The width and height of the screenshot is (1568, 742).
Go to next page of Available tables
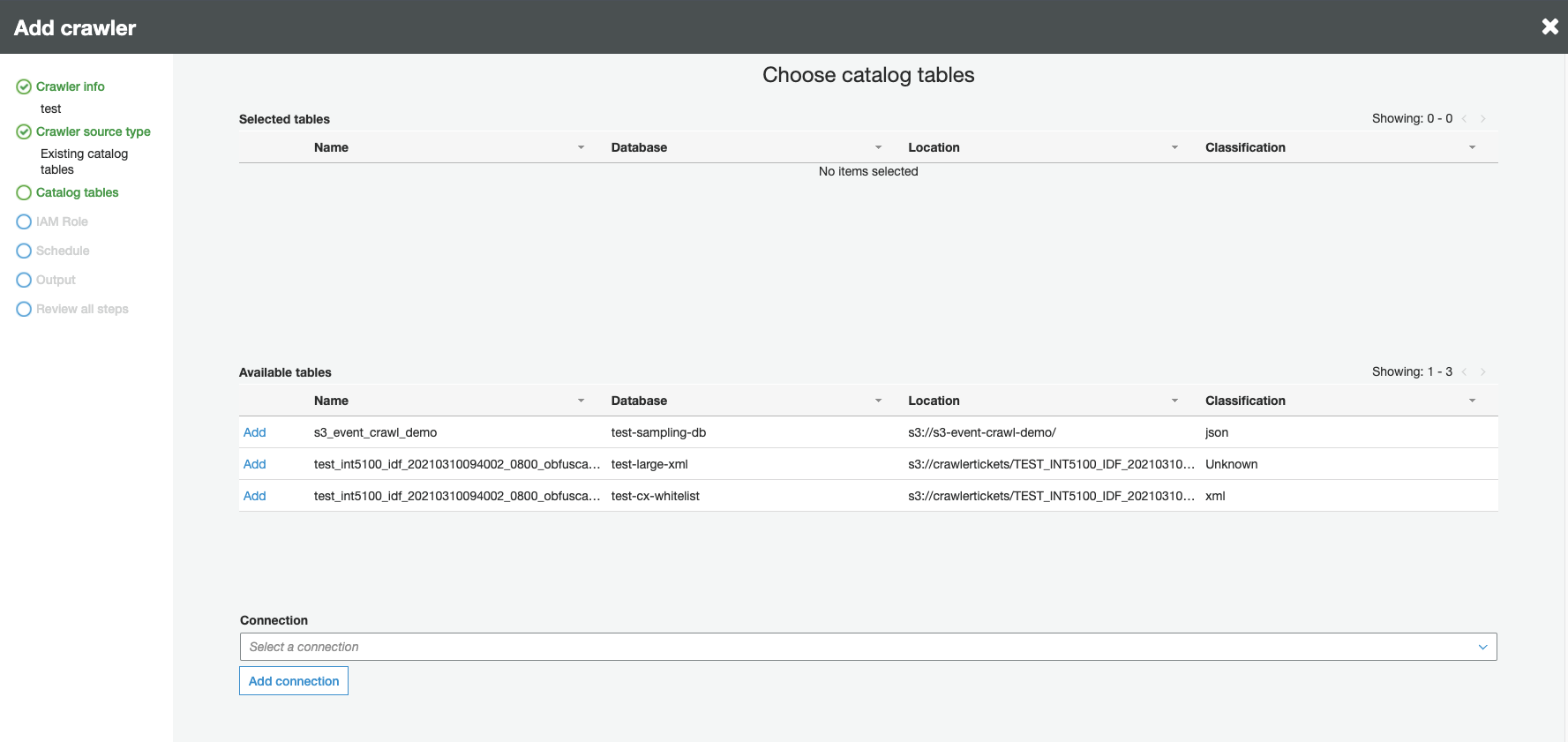[1483, 372]
